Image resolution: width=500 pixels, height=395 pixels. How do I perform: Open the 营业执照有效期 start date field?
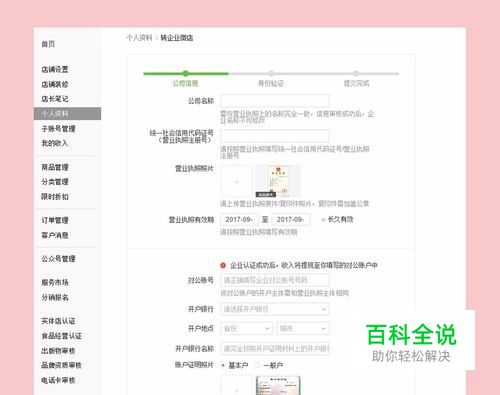pos(239,220)
